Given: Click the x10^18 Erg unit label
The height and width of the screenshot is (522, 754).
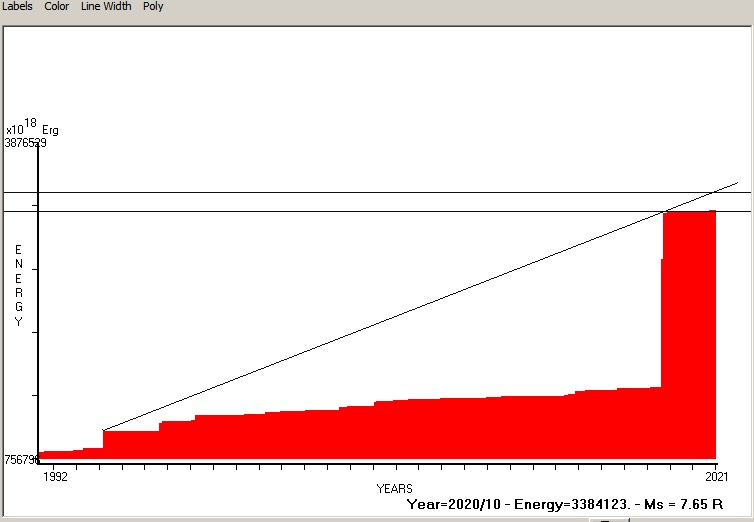Looking at the screenshot, I should click(x=32, y=129).
